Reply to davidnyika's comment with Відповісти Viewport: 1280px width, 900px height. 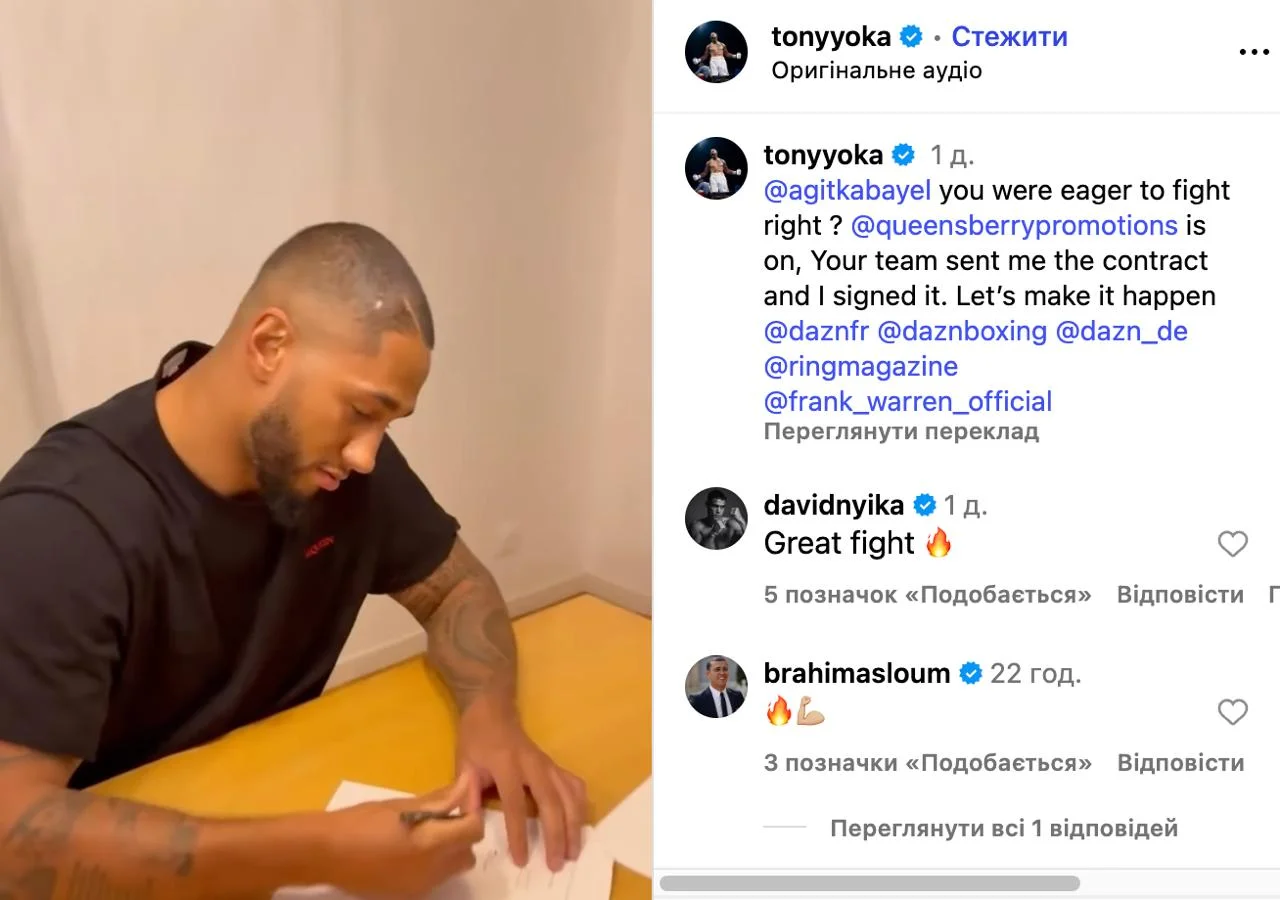(x=1180, y=594)
